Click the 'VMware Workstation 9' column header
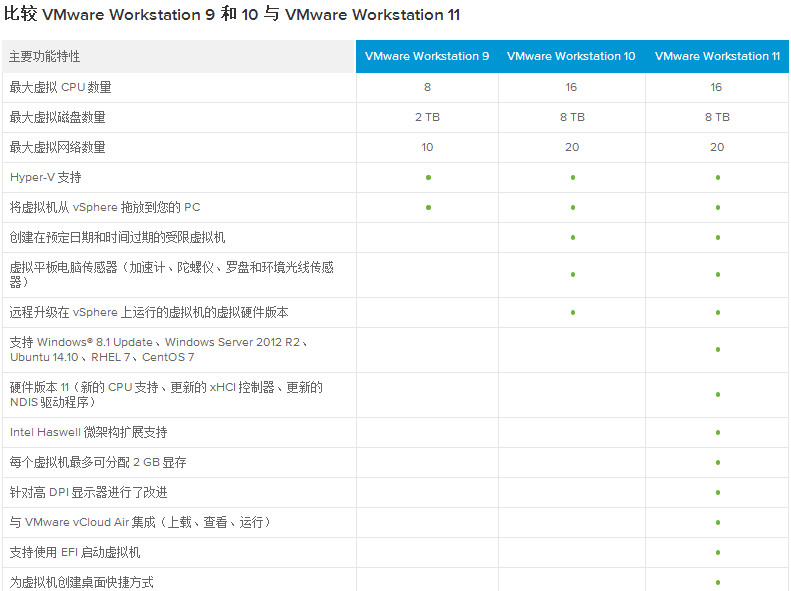The height and width of the screenshot is (591, 791). [427, 56]
